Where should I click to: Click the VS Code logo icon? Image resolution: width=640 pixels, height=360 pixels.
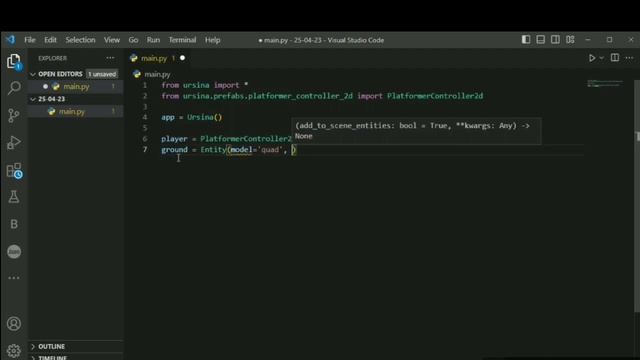(10, 40)
